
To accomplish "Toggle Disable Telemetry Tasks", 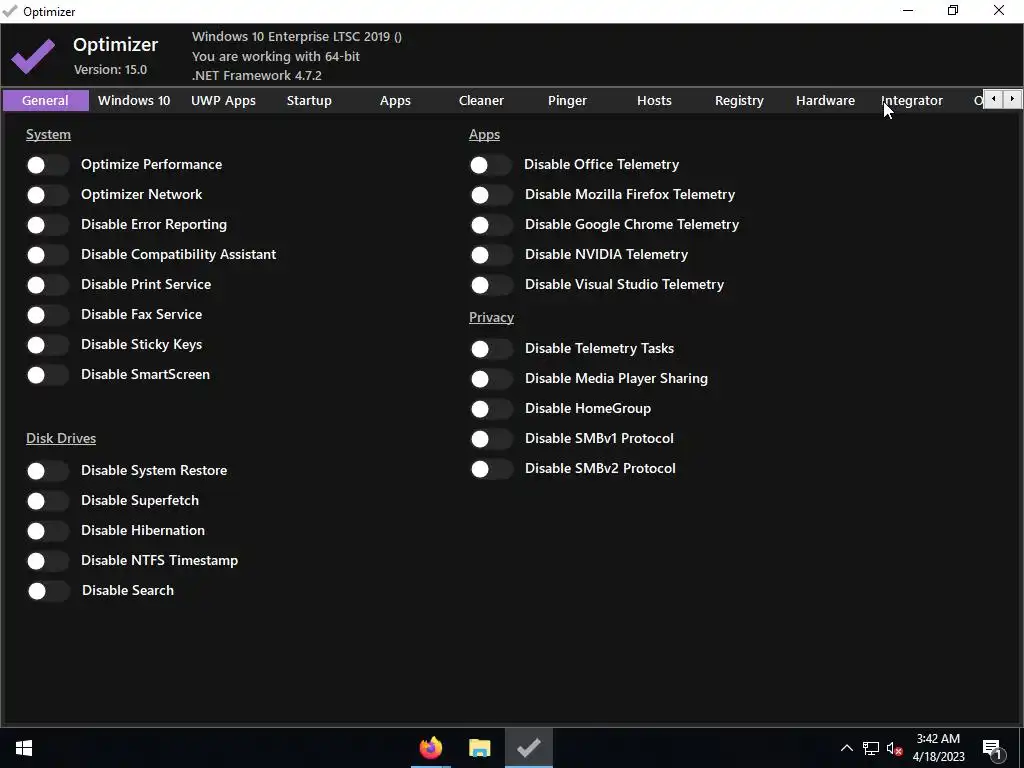I will pyautogui.click(x=491, y=349).
